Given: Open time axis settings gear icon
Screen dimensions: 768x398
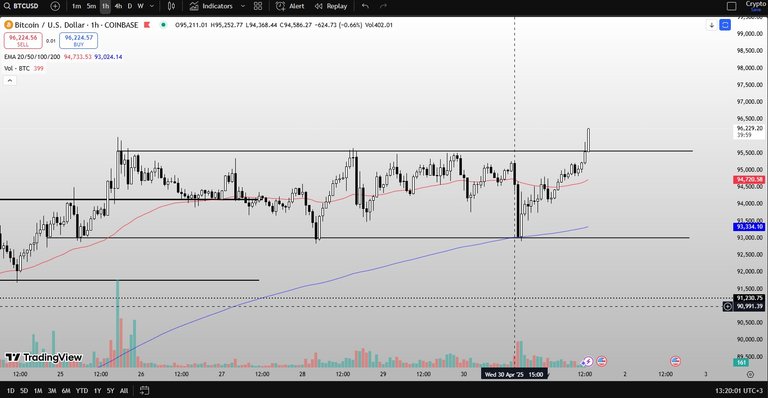Looking at the screenshot, I should (x=750, y=375).
